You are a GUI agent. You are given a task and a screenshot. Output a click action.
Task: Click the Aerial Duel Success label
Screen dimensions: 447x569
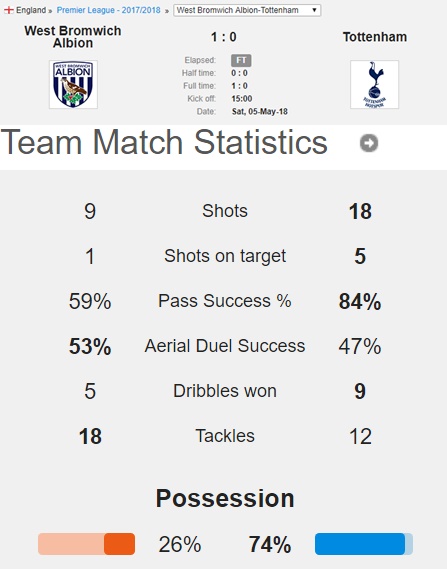click(225, 346)
